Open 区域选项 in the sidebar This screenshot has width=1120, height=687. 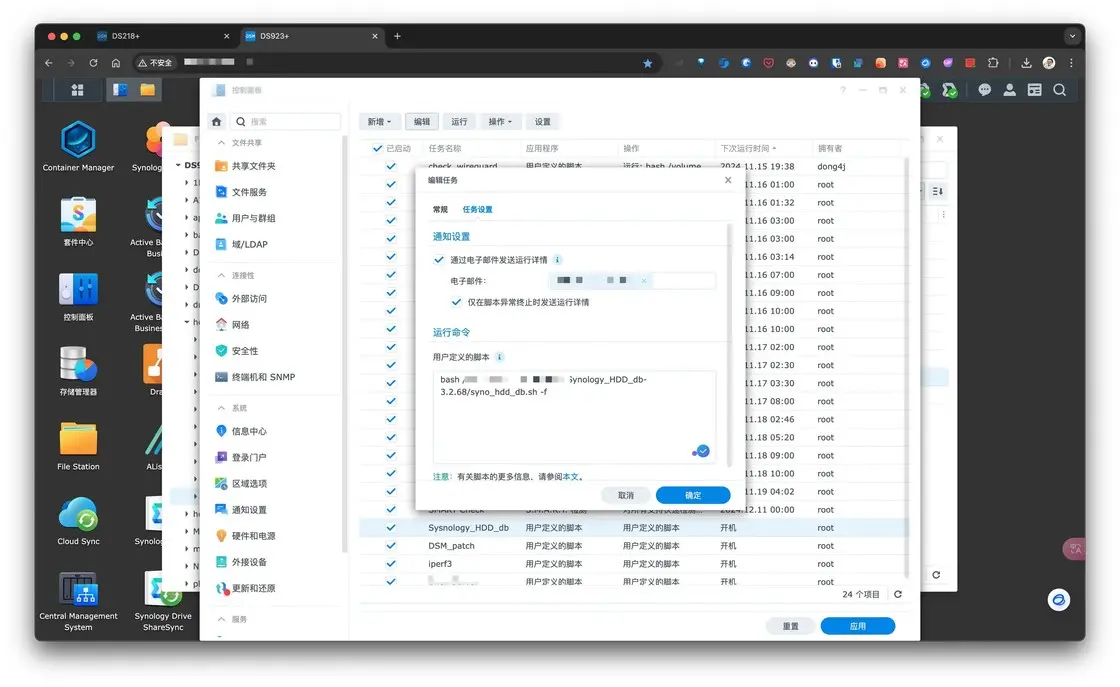coord(241,483)
